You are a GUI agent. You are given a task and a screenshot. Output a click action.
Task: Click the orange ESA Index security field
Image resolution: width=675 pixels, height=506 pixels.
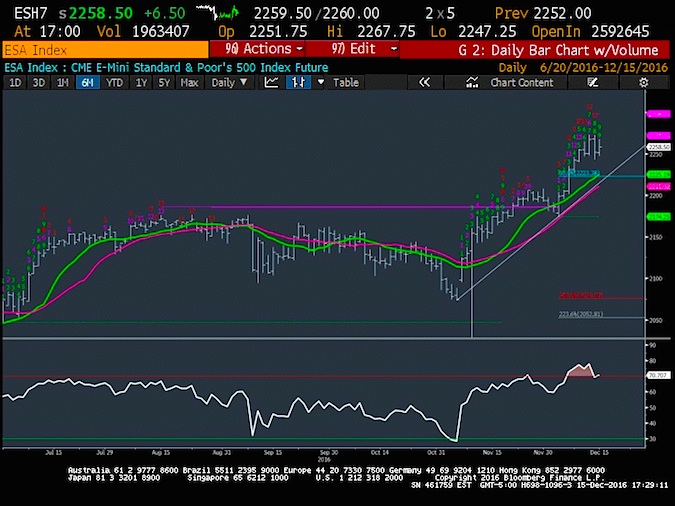pyautogui.click(x=105, y=50)
